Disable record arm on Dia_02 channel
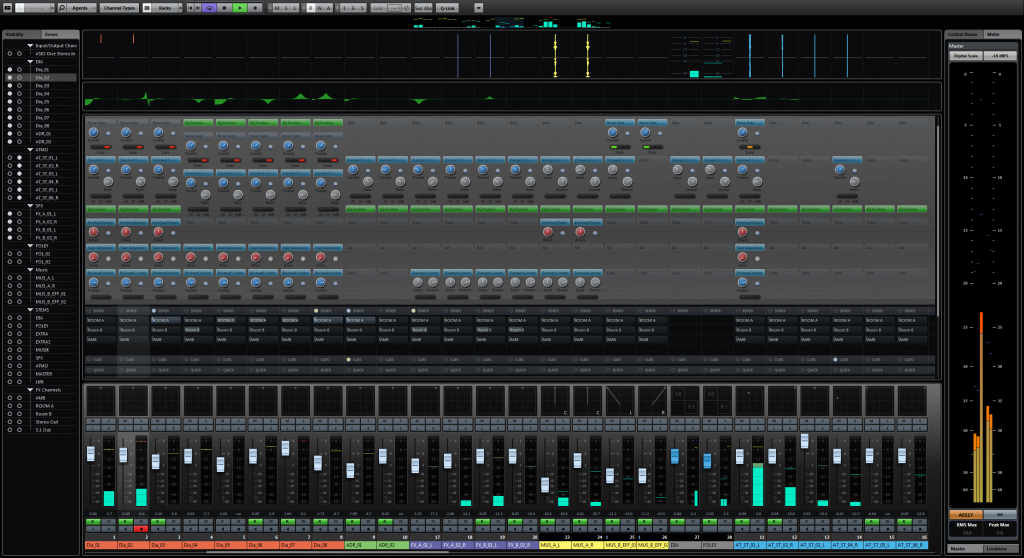 tap(140, 527)
